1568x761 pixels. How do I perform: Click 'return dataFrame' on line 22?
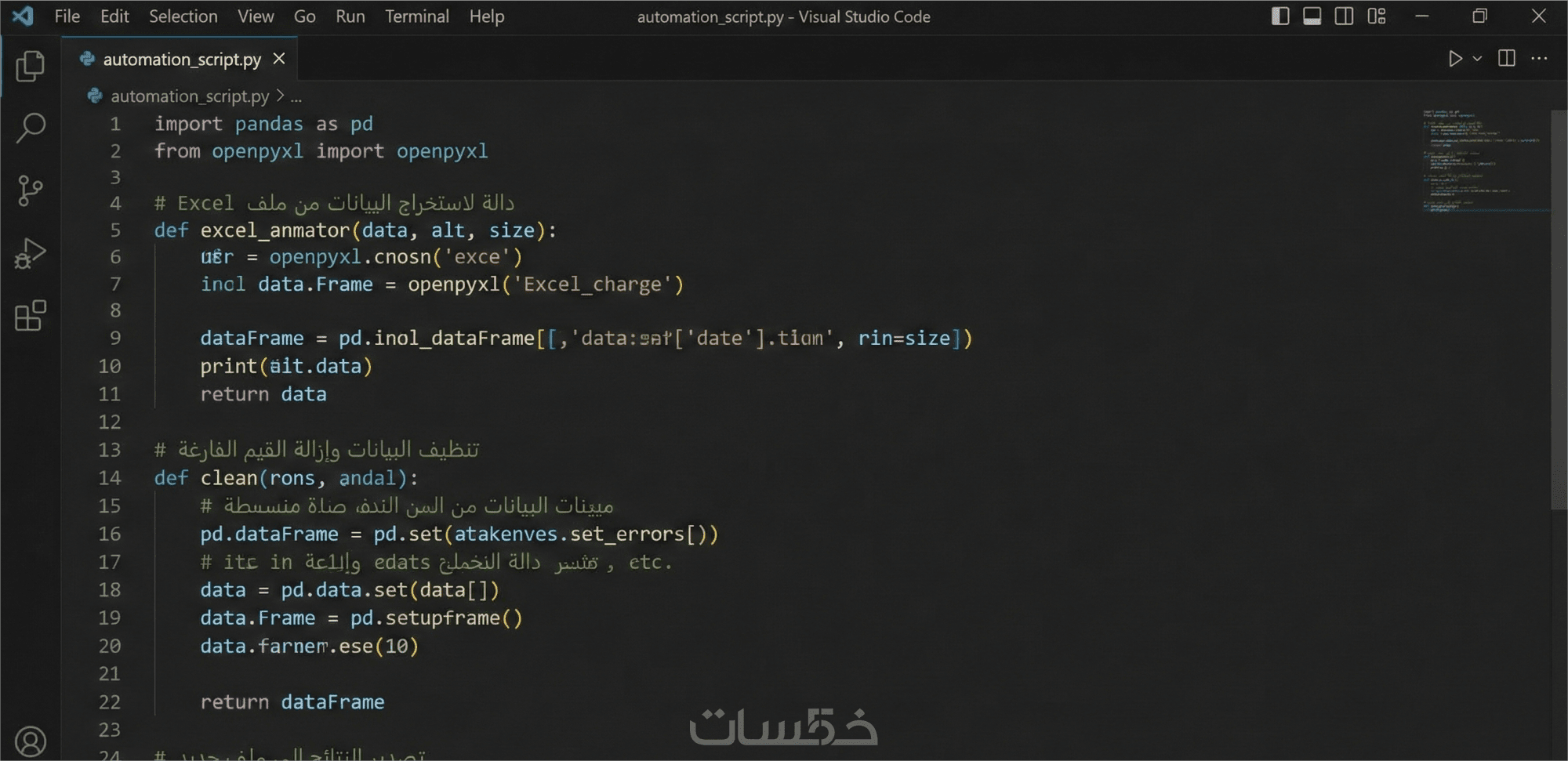(292, 702)
